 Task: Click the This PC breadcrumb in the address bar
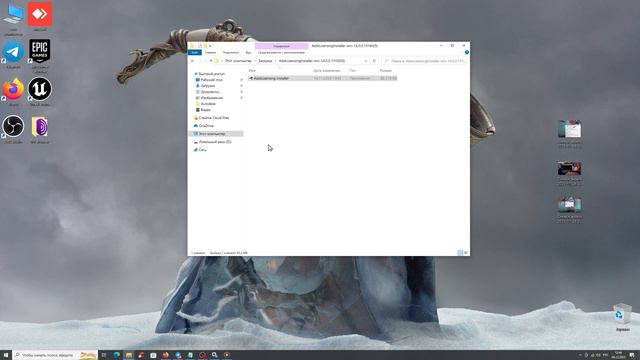[x=238, y=61]
